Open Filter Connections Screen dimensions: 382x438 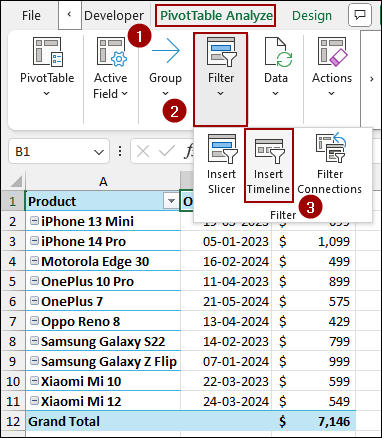[x=329, y=164]
